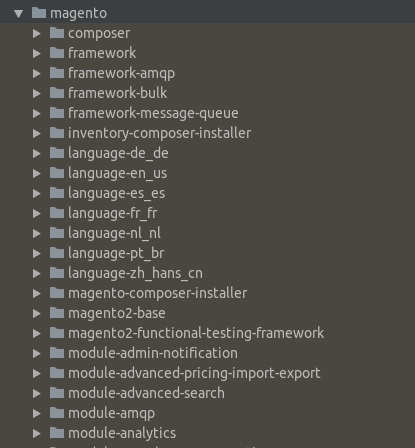The image size is (415, 448).
Task: Click the magento-composer-installer folder icon
Action: (x=57, y=293)
